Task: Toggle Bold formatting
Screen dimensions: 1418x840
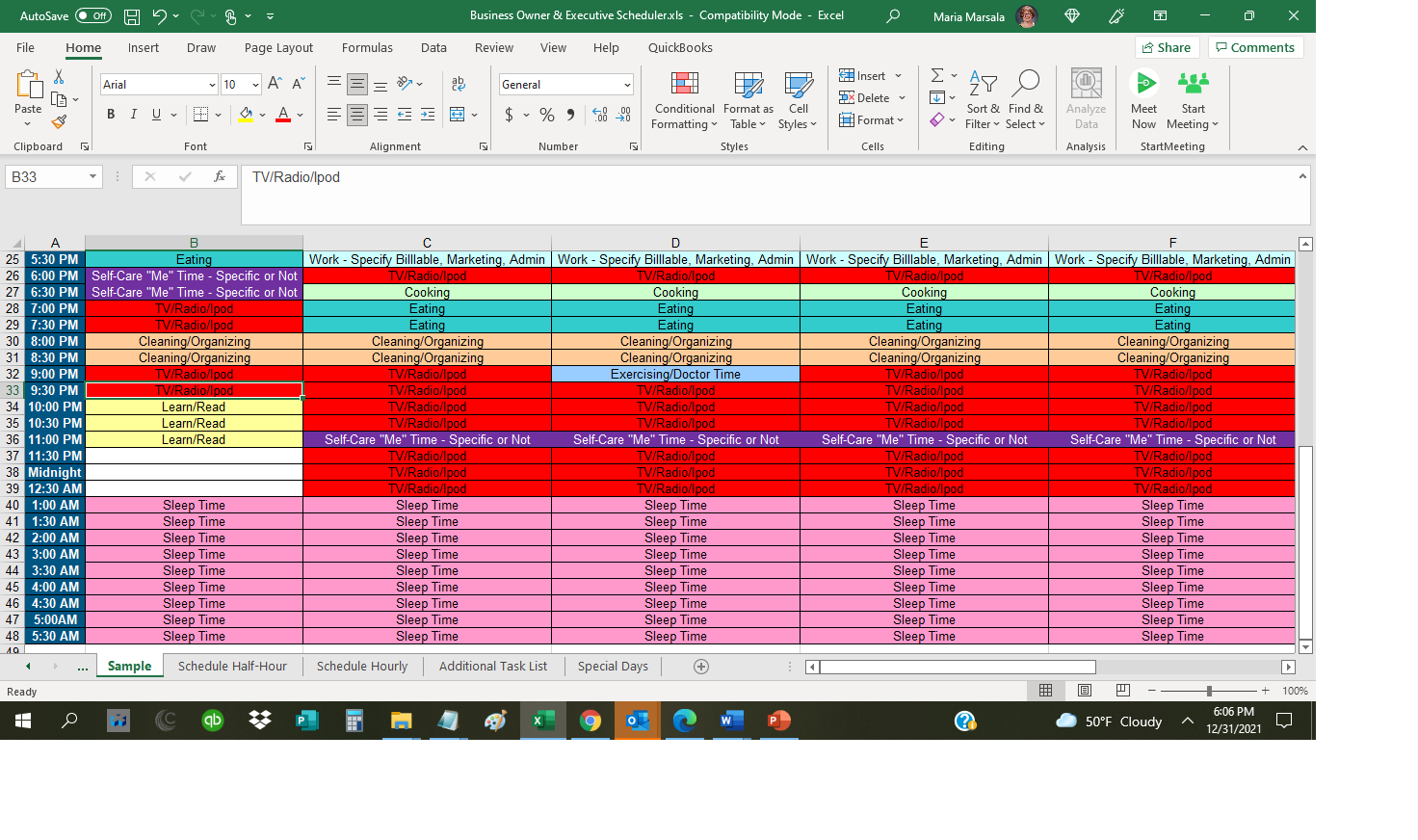Action: [x=111, y=115]
